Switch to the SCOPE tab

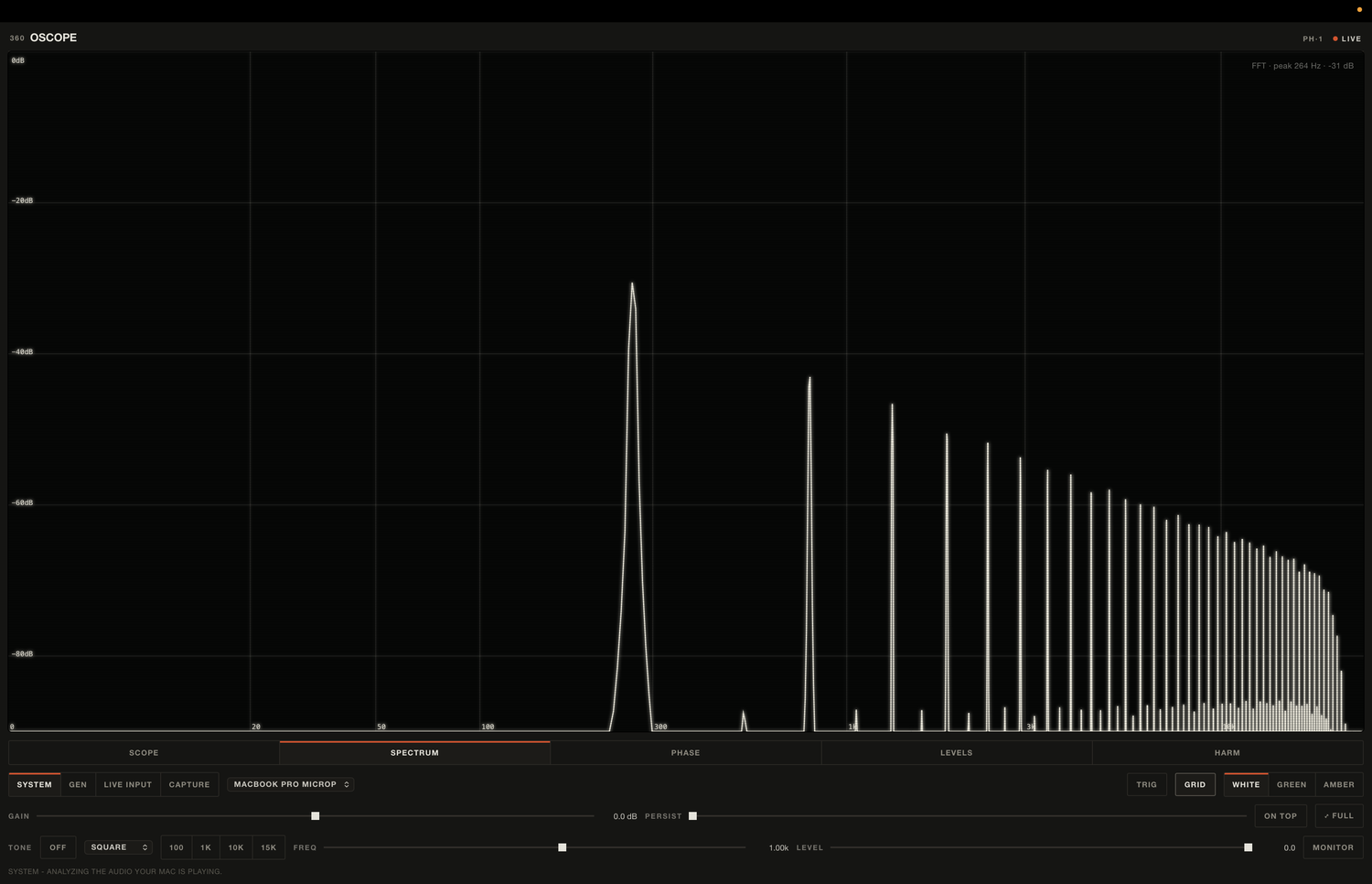(144, 753)
